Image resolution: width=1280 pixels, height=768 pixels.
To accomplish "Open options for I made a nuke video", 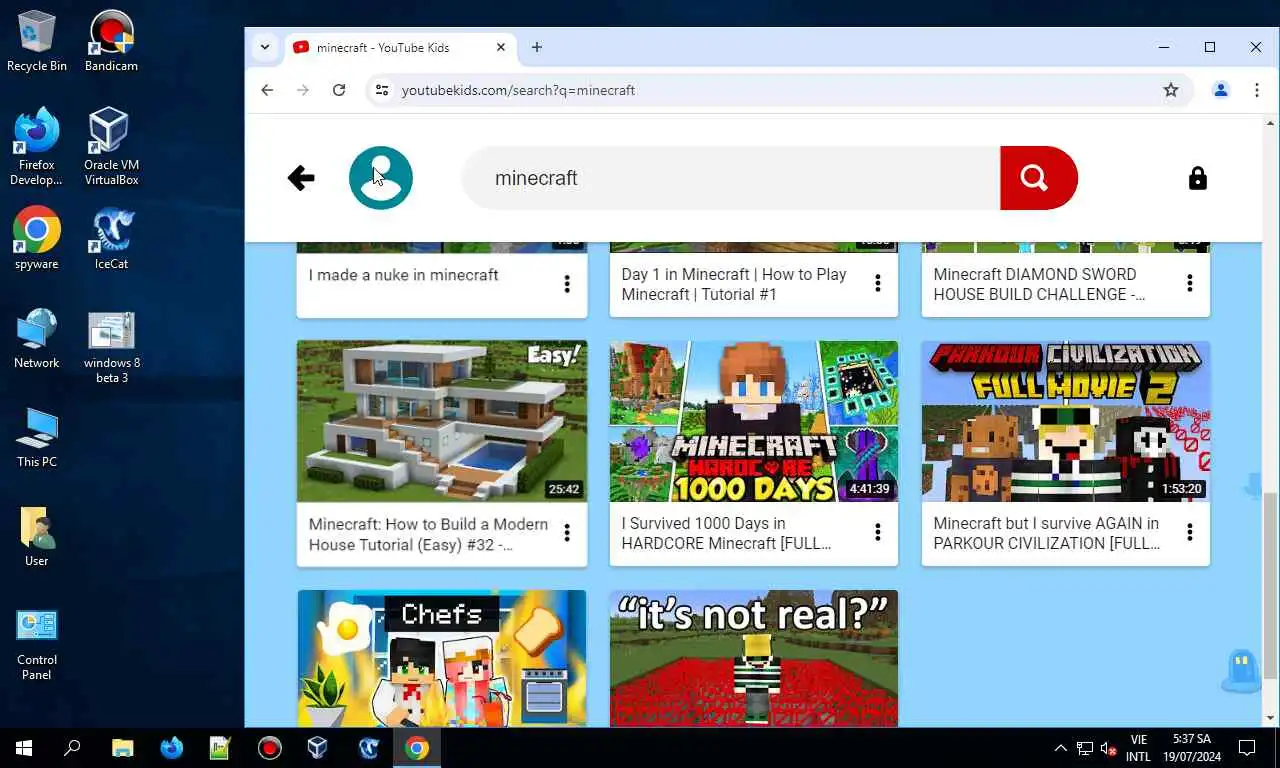I will click(567, 284).
